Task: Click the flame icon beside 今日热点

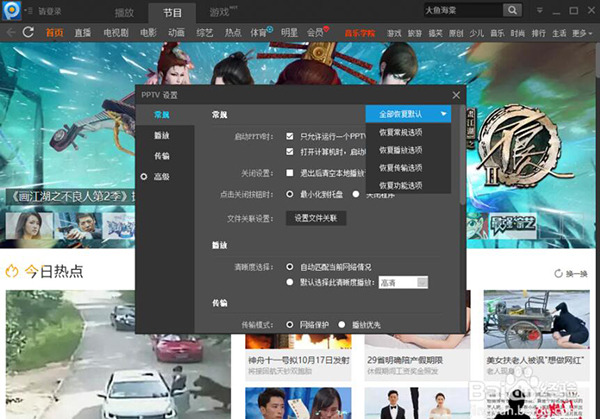Action: 13,272
